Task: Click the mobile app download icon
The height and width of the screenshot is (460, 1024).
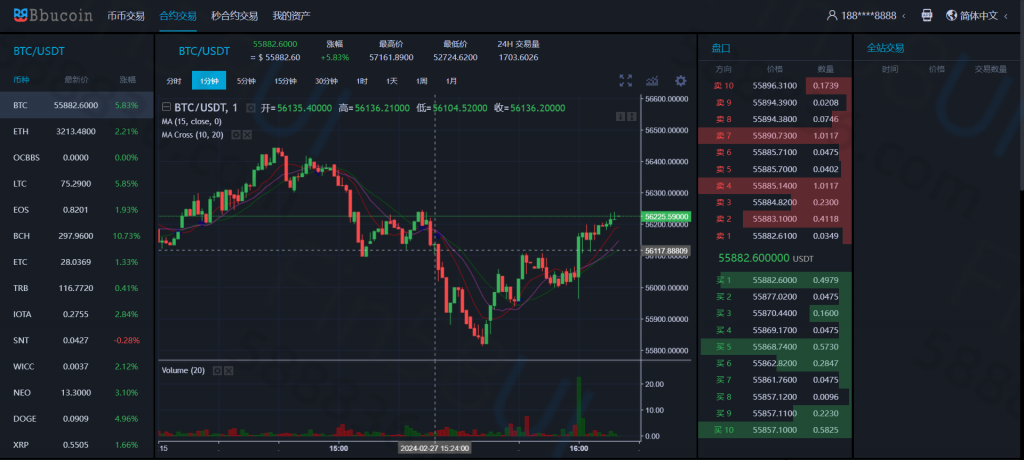Action: 926,16
